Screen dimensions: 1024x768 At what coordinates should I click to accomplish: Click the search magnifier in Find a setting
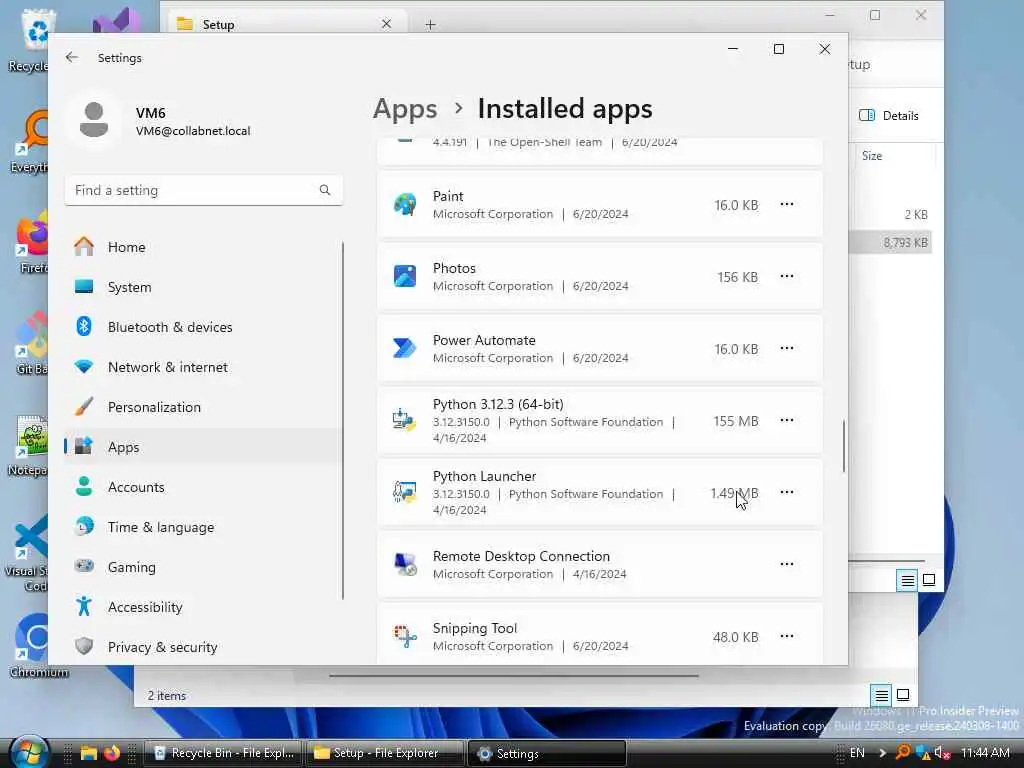325,190
